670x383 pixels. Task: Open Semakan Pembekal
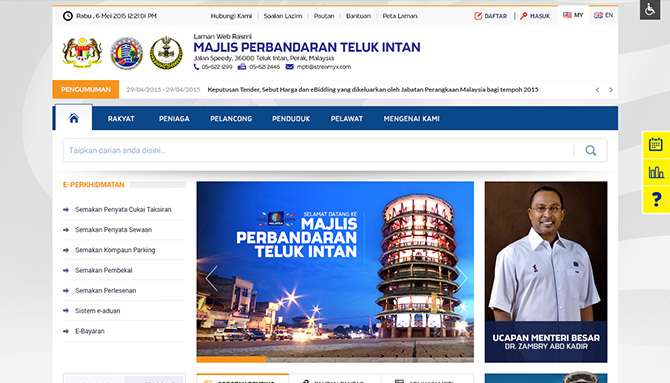tap(103, 271)
